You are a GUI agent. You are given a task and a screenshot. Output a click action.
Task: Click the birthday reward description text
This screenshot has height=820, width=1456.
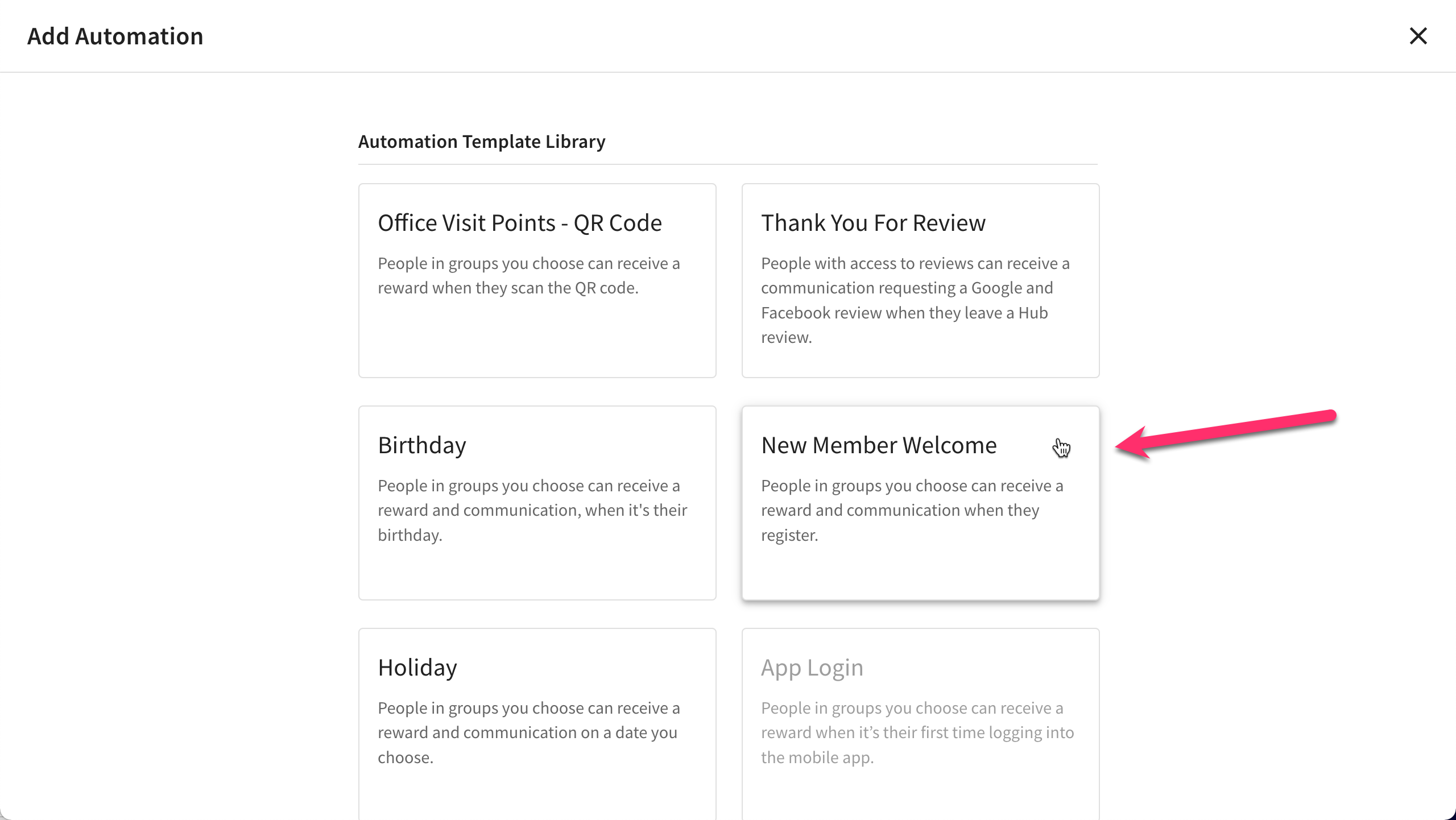(532, 510)
